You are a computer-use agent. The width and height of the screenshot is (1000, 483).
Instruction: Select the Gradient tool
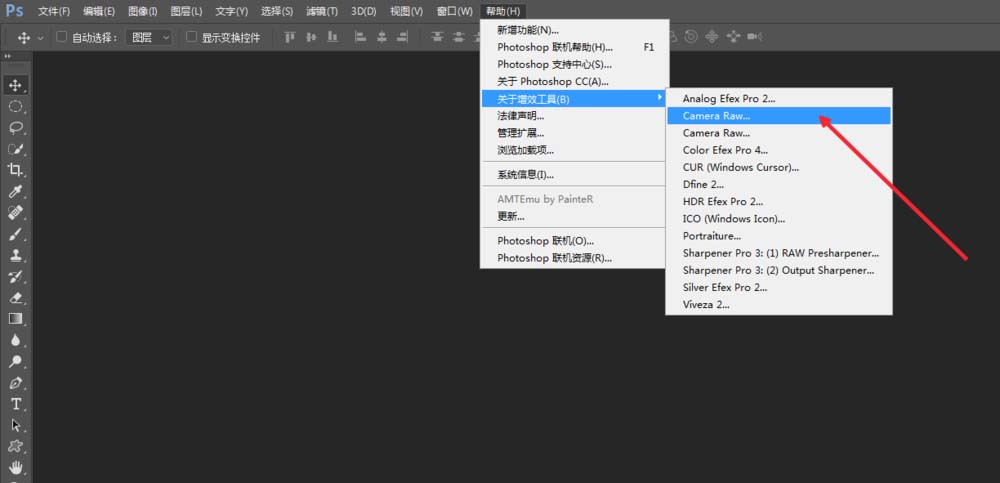(16, 319)
